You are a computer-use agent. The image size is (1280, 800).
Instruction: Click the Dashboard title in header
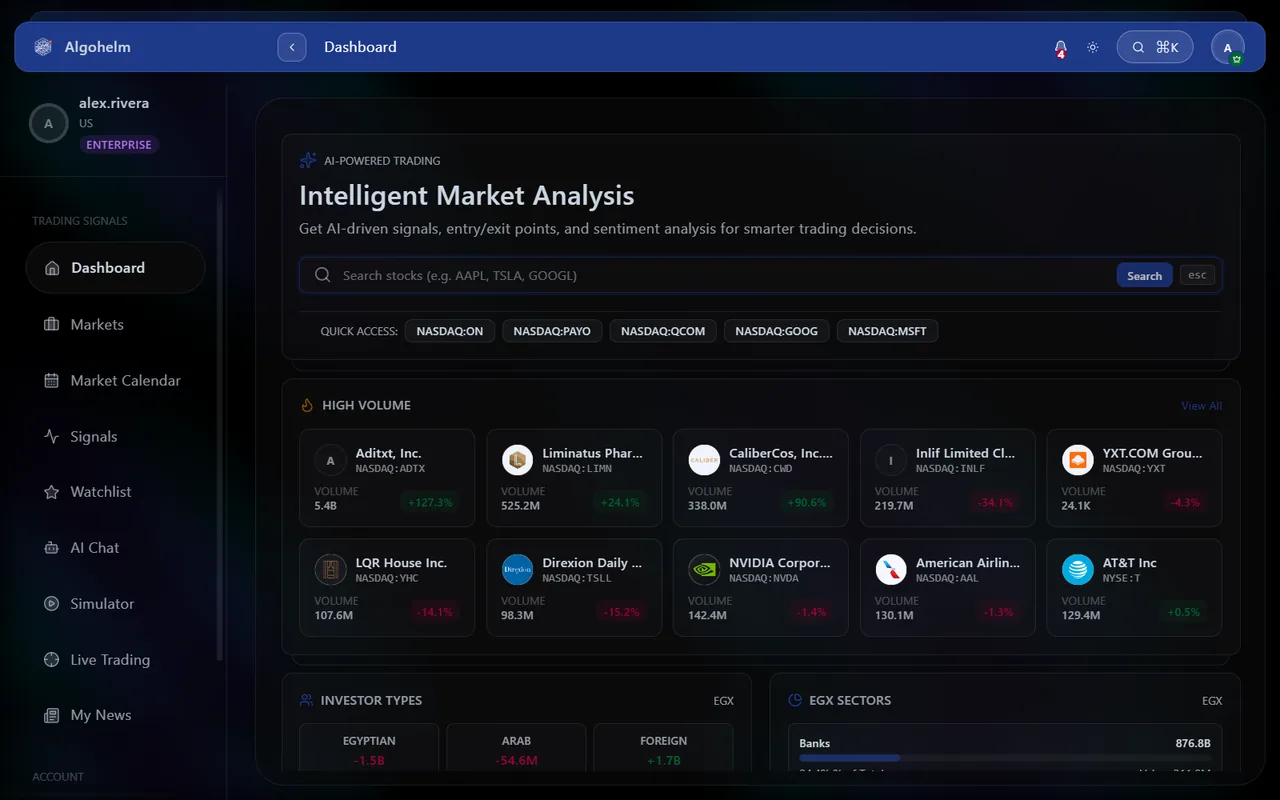[x=360, y=47]
